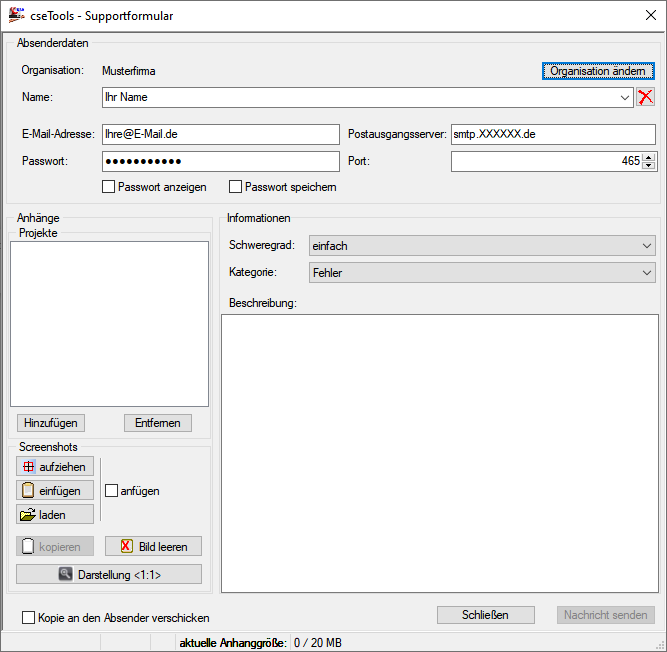Click Organisation ändern button
Image resolution: width=667 pixels, height=652 pixels.
coord(597,71)
